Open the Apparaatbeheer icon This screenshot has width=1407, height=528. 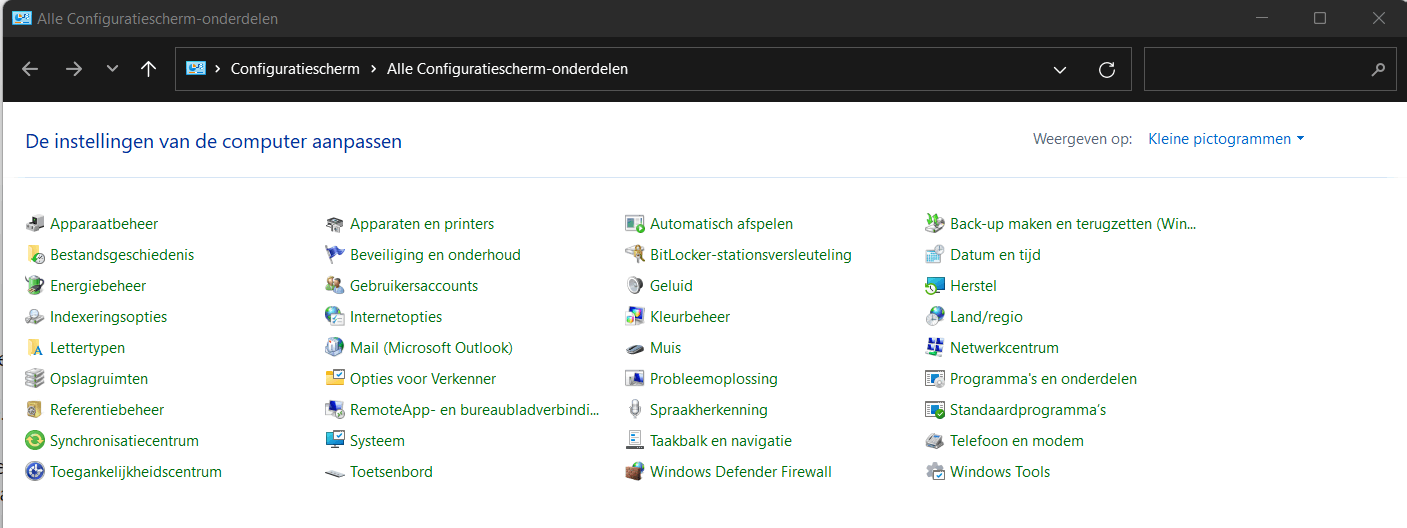tap(35, 224)
